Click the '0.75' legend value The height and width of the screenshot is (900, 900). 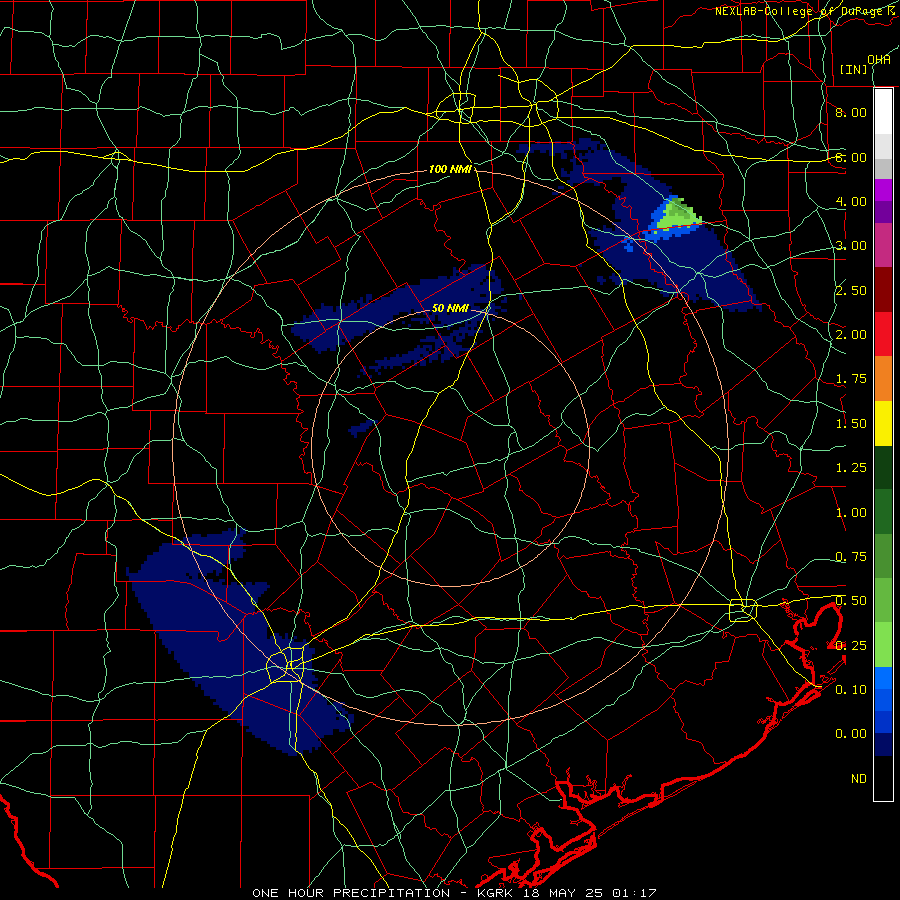[851, 557]
